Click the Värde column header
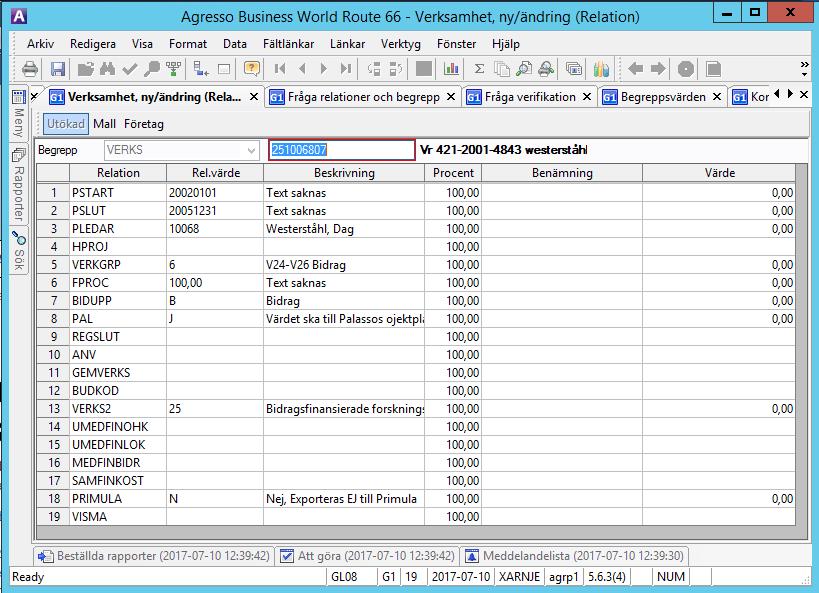Screen dimensions: 819x593 pos(719,173)
